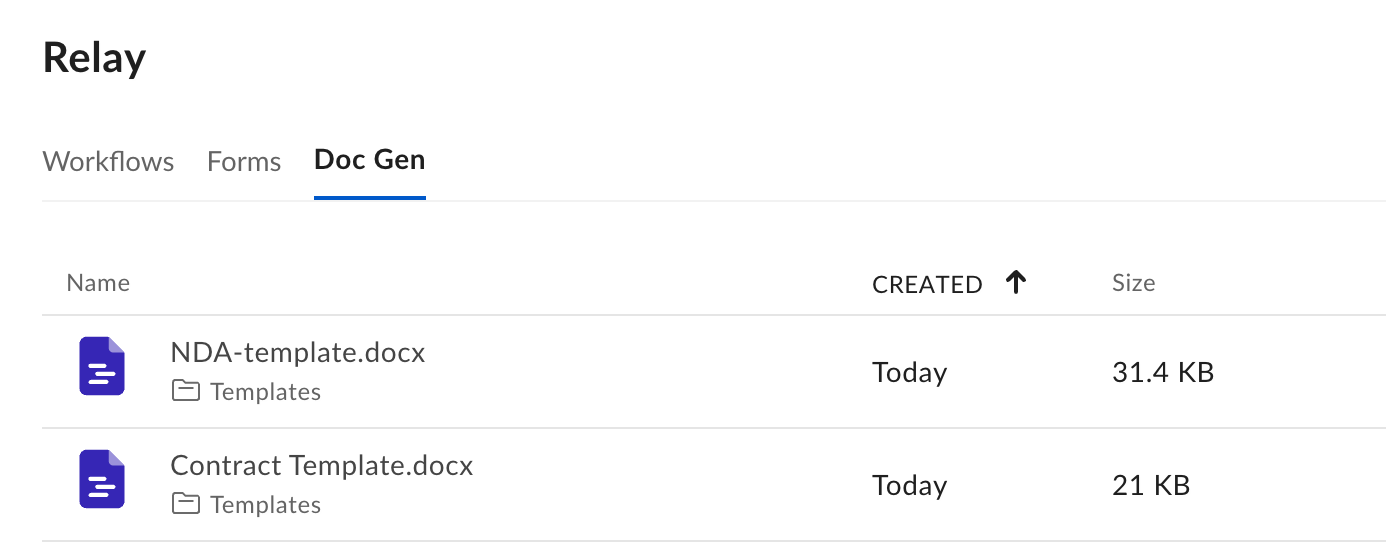The height and width of the screenshot is (550, 1386).
Task: Click the Today date in Contract Template row
Action: click(x=909, y=486)
